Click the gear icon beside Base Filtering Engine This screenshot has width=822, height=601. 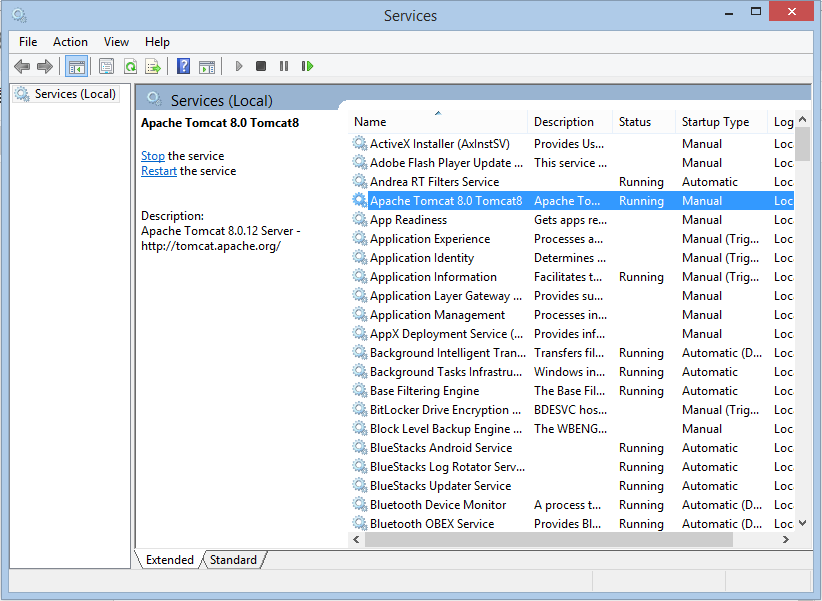point(360,390)
